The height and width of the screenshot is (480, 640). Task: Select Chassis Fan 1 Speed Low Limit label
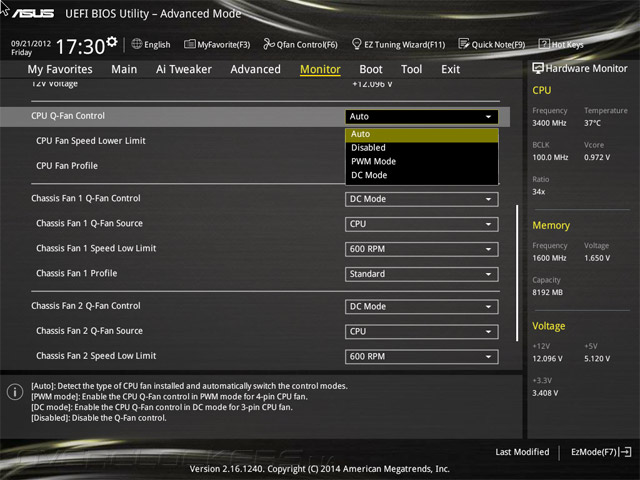96,248
